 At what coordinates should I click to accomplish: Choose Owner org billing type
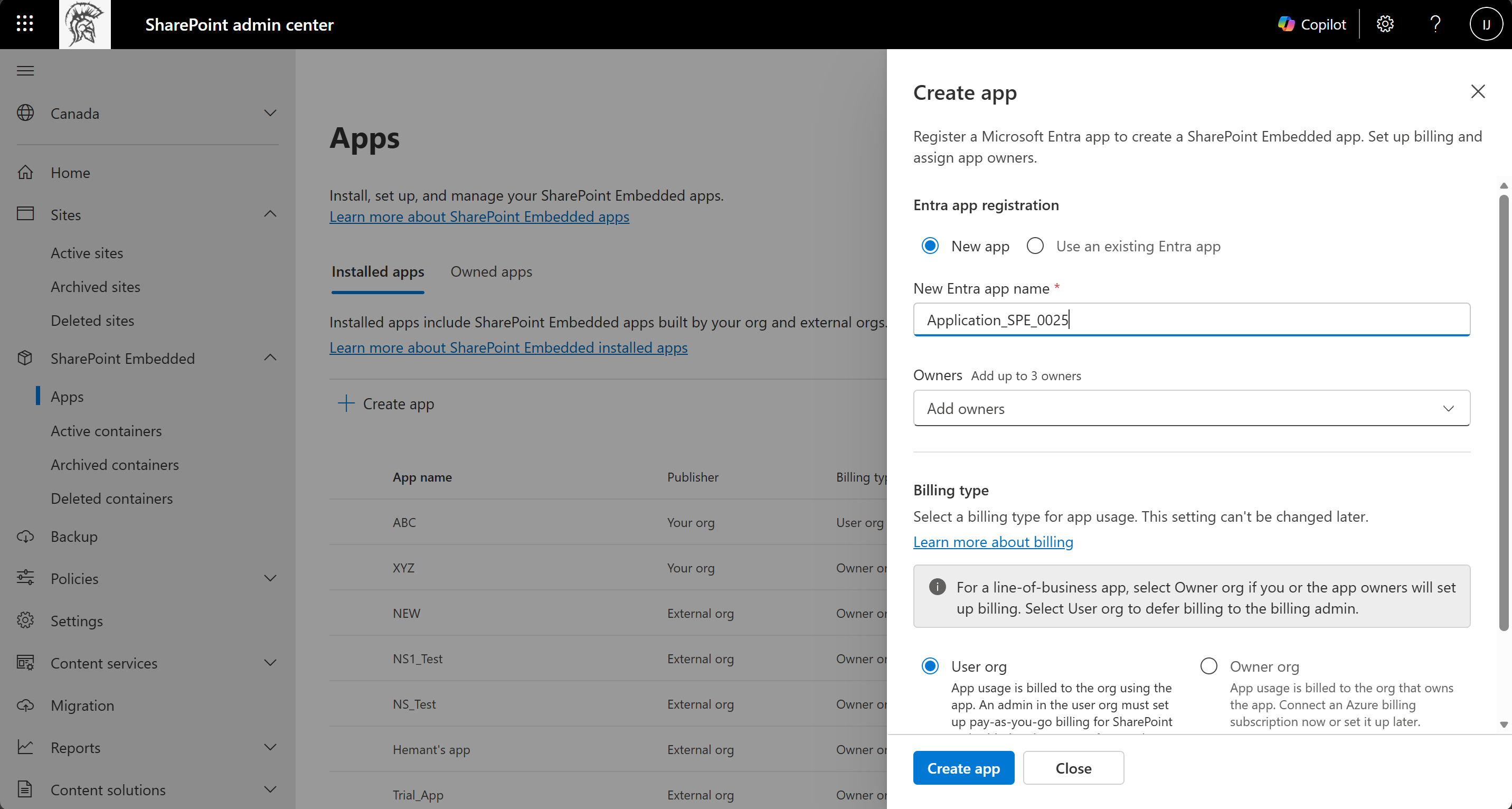pos(1208,666)
